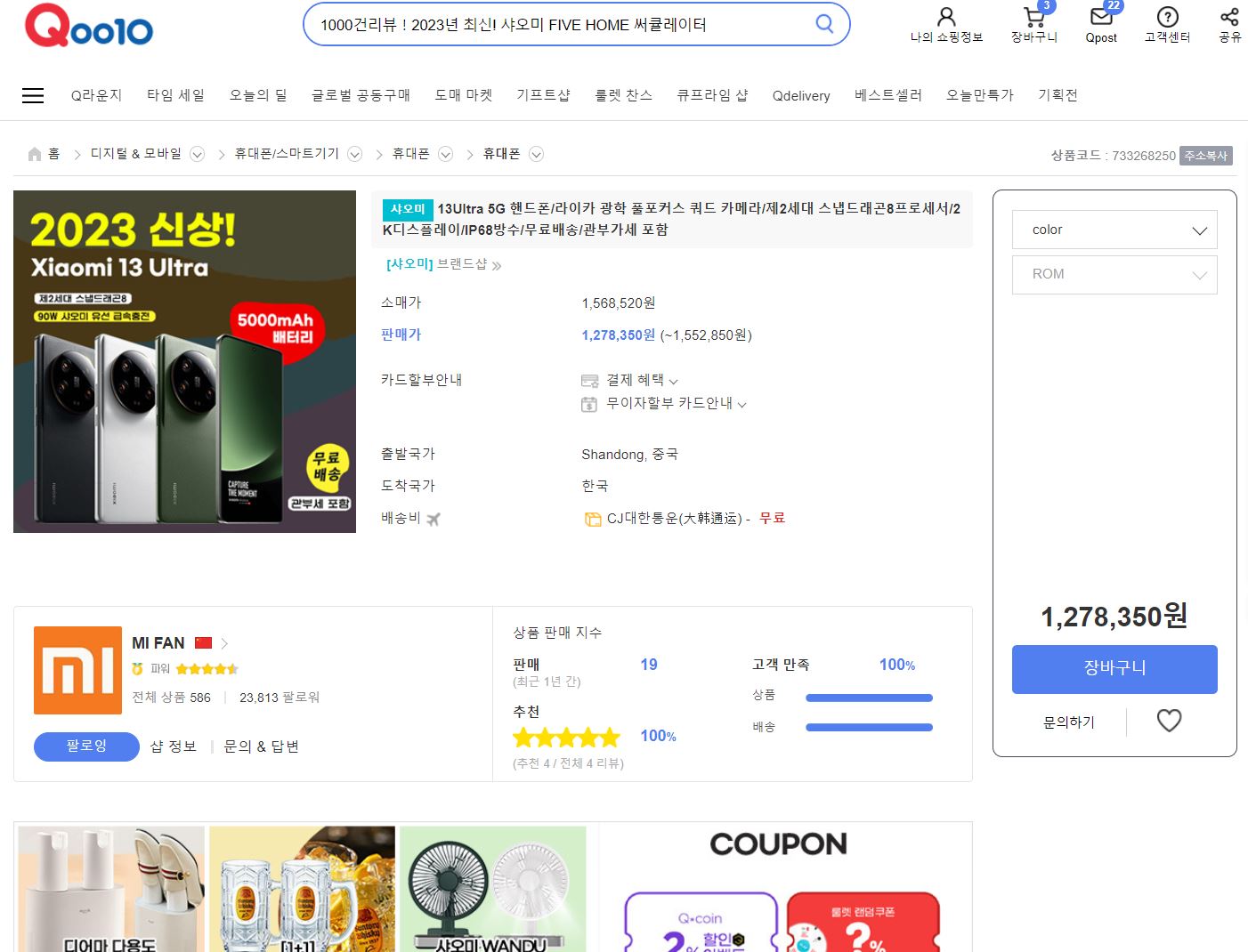Expand 디지털 & 모바일 breadcrumb dropdown
The width and height of the screenshot is (1248, 952).
coord(198,155)
